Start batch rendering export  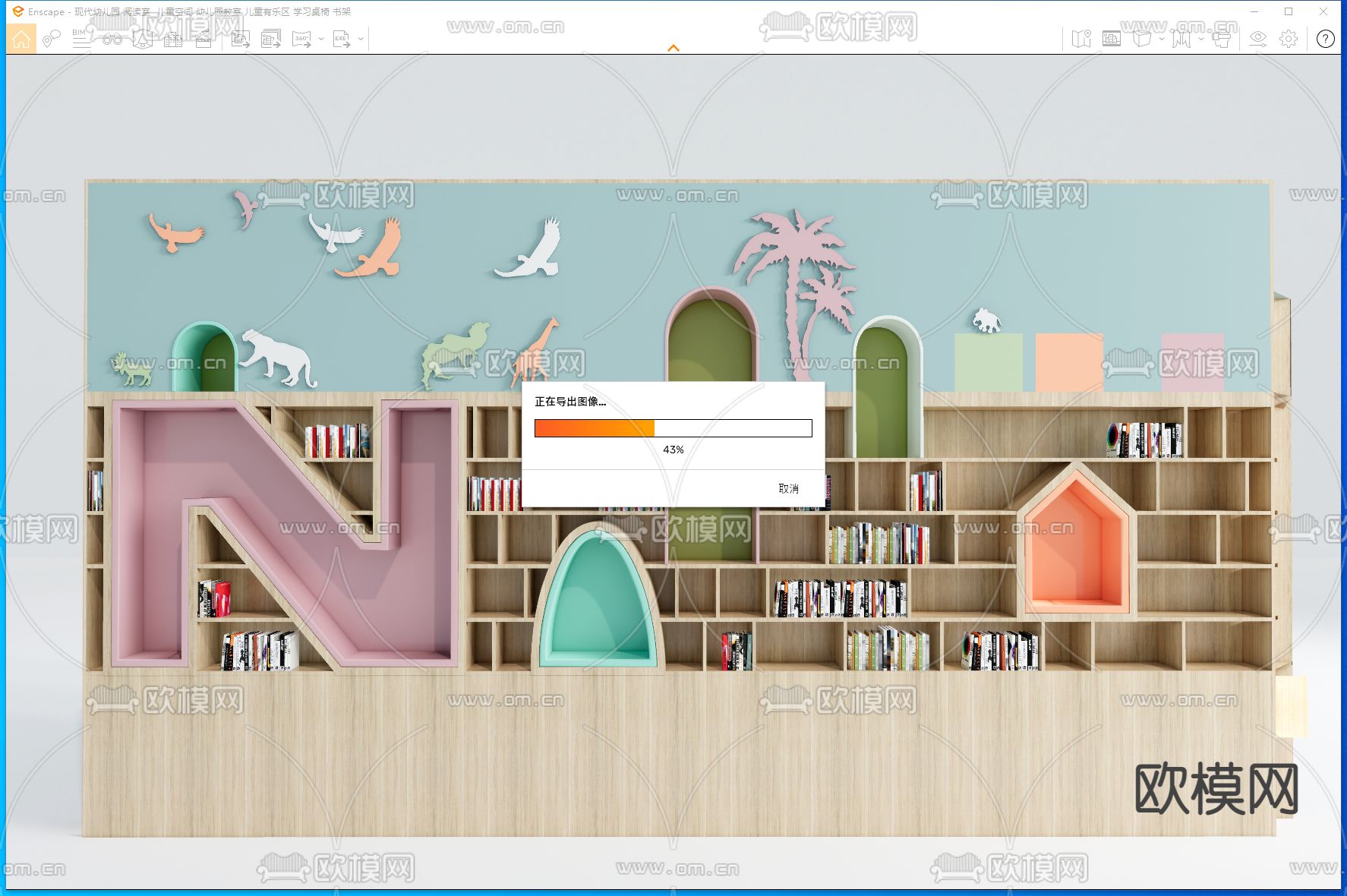[x=271, y=39]
